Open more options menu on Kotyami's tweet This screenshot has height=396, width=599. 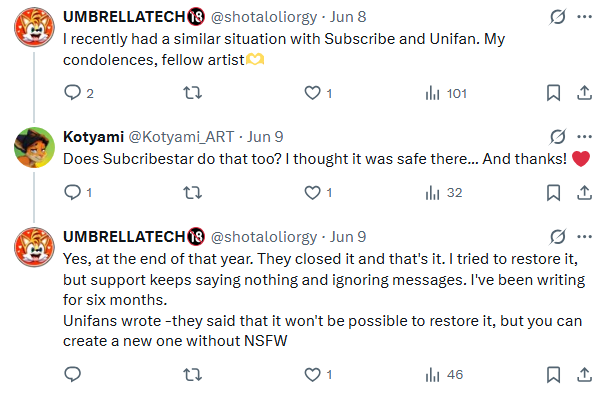[x=584, y=137]
